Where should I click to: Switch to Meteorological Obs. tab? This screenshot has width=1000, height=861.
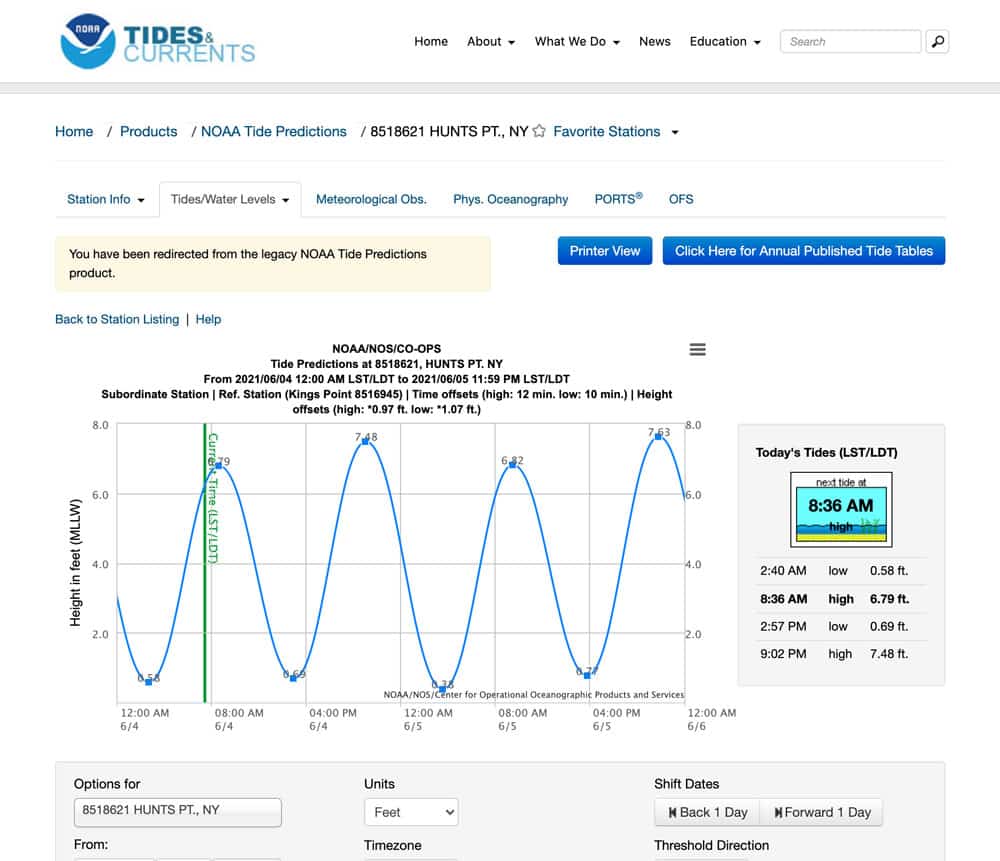point(371,200)
